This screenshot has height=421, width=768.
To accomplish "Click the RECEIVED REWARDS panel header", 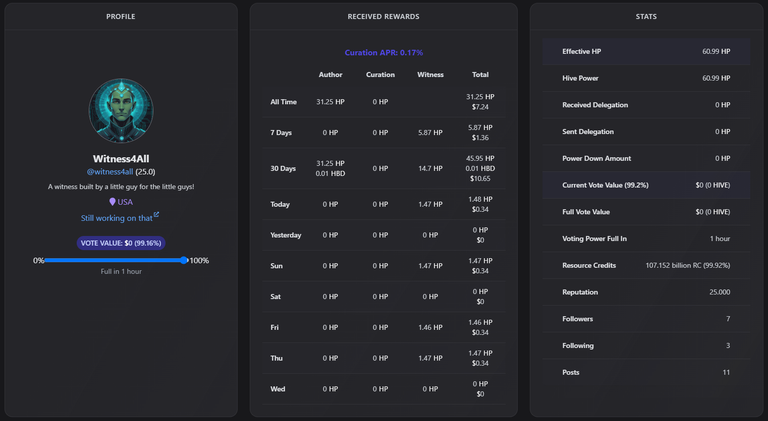I will point(384,17).
